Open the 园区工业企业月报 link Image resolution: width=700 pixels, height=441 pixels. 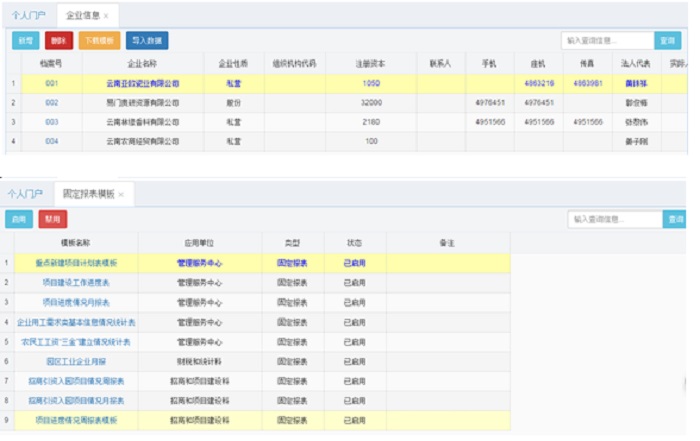[x=76, y=362]
